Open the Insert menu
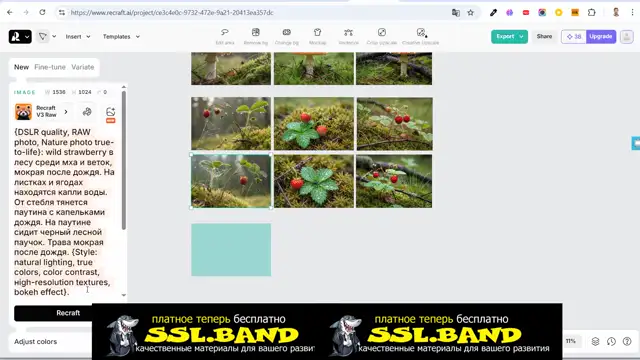 [78, 37]
